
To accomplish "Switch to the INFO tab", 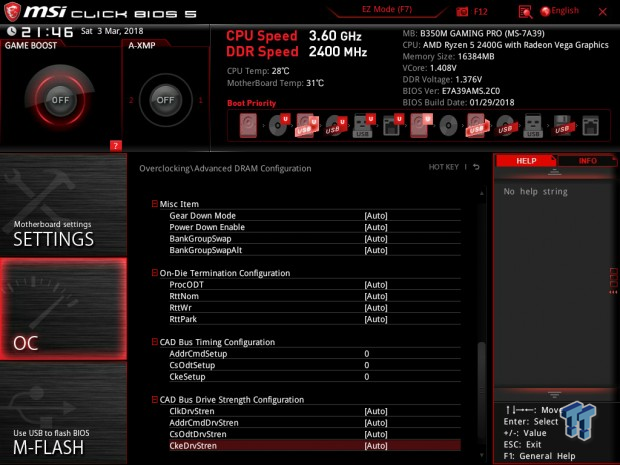I will 587,161.
